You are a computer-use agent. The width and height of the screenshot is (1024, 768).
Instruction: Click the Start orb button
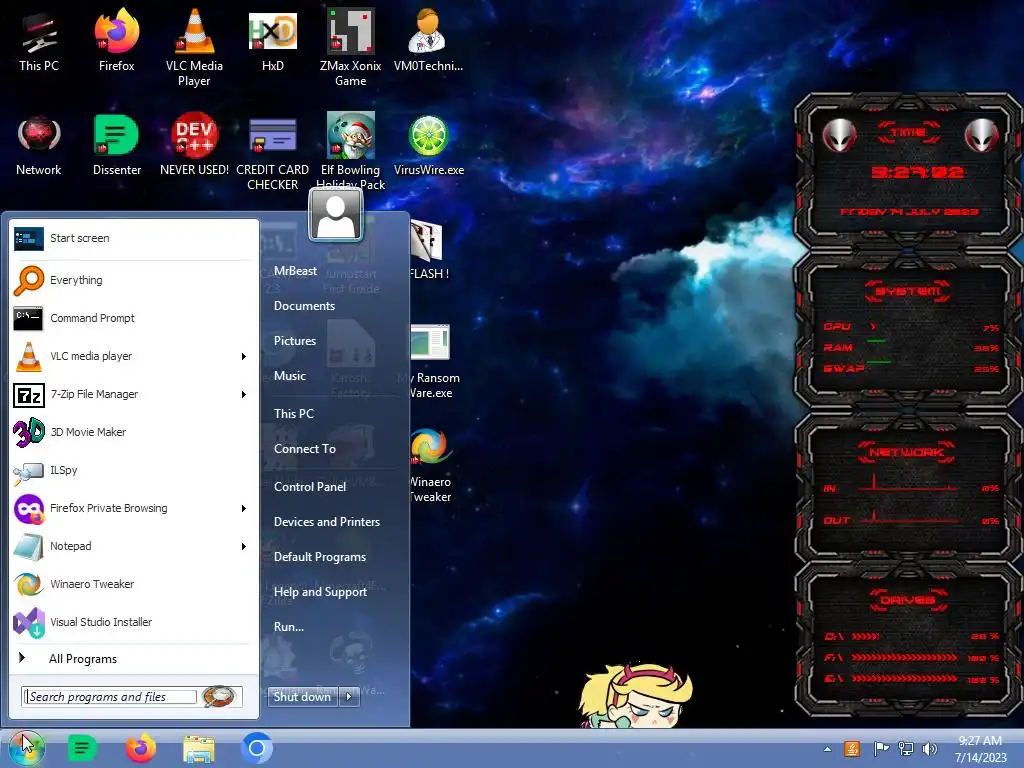[x=25, y=748]
